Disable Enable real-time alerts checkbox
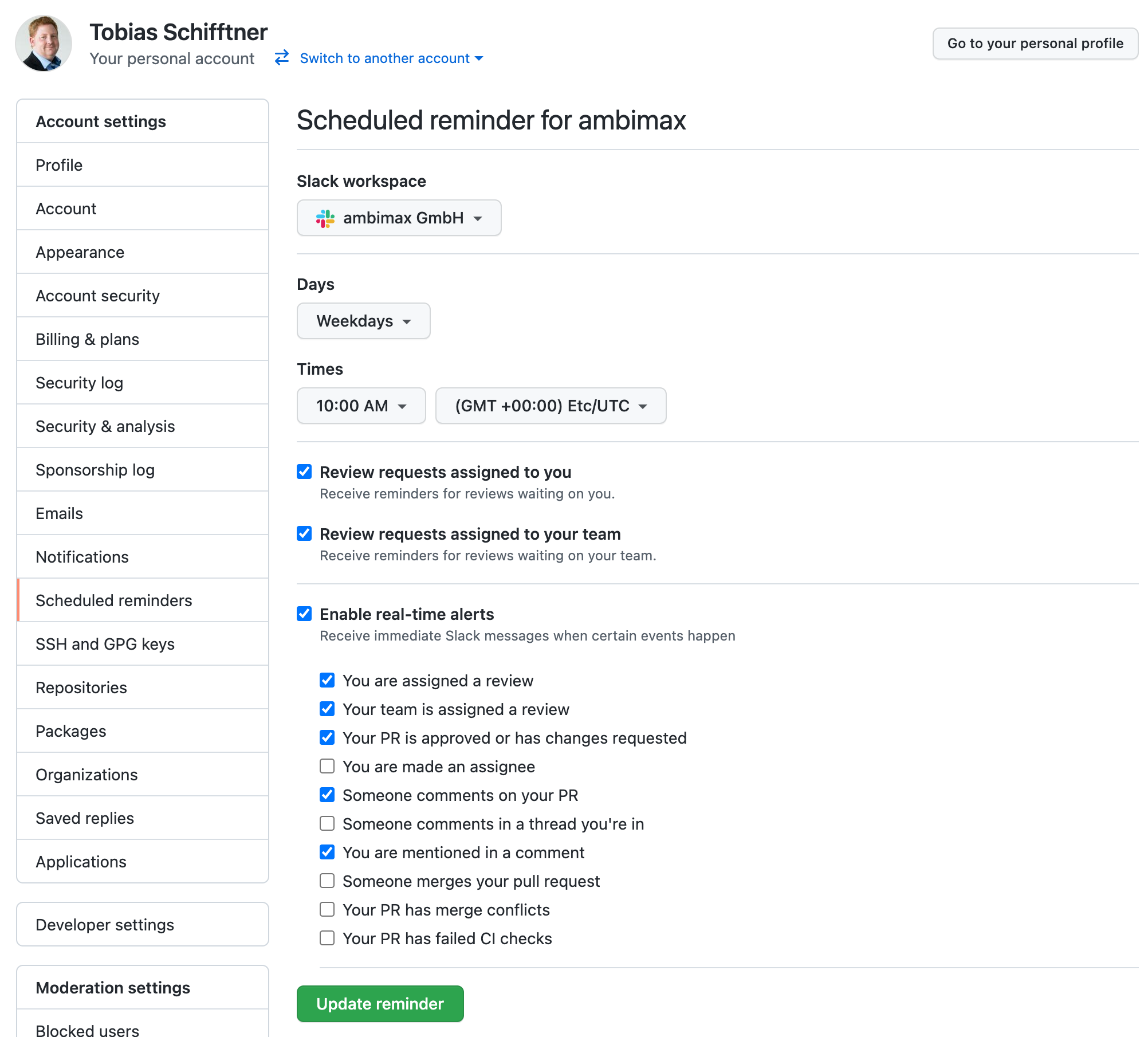The width and height of the screenshot is (1148, 1037). coord(304,614)
